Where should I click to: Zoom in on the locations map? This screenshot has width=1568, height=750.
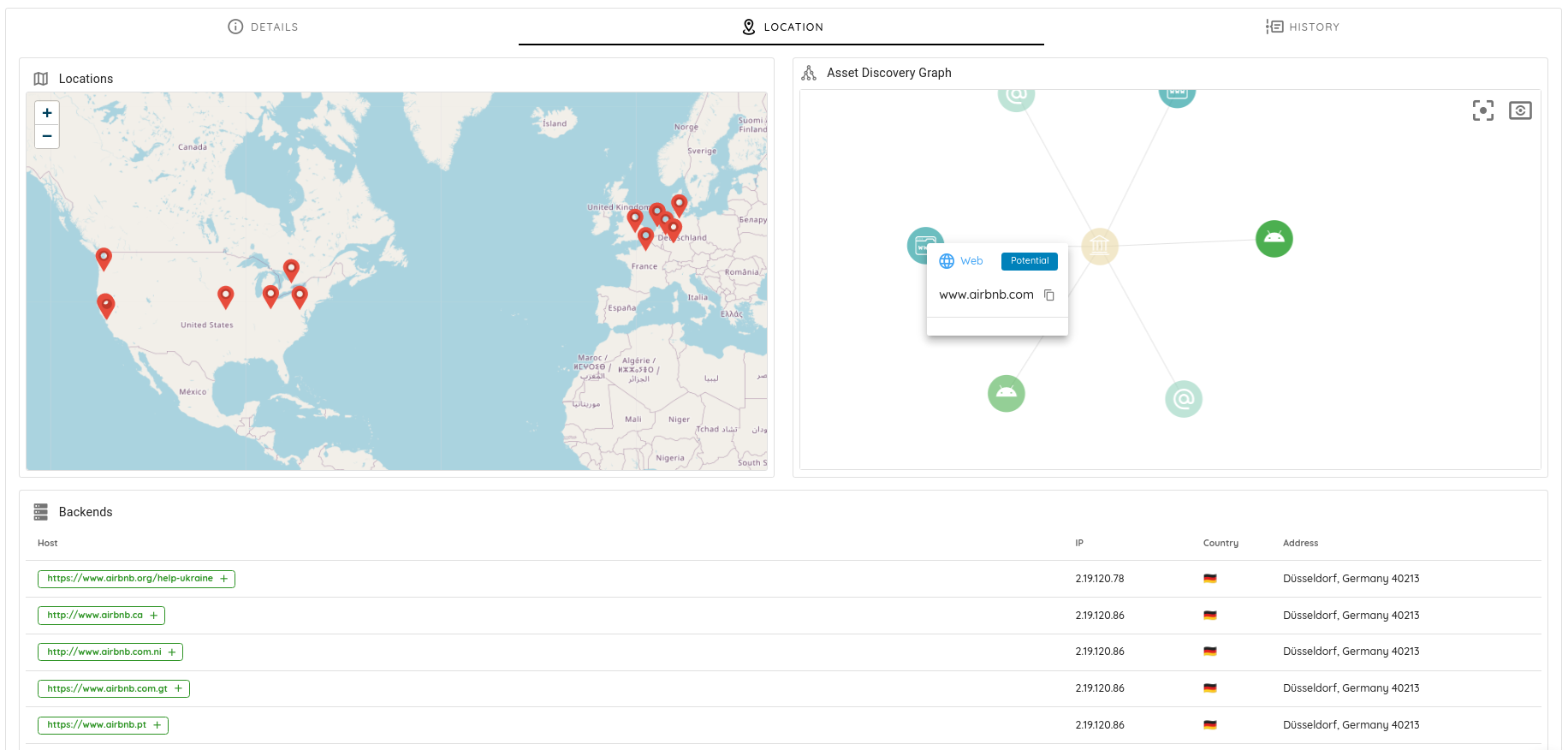[47, 113]
